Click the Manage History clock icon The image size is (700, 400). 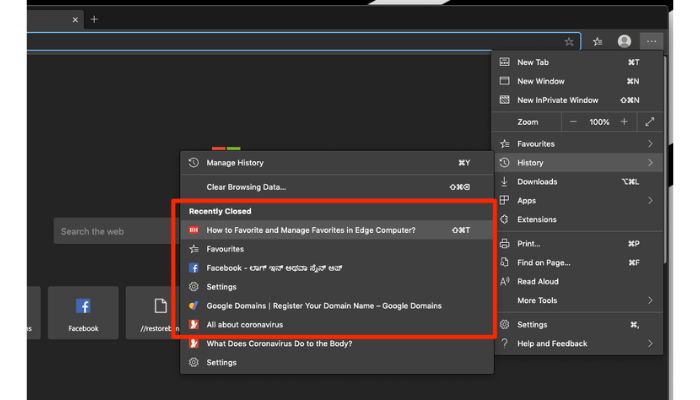[193, 163]
